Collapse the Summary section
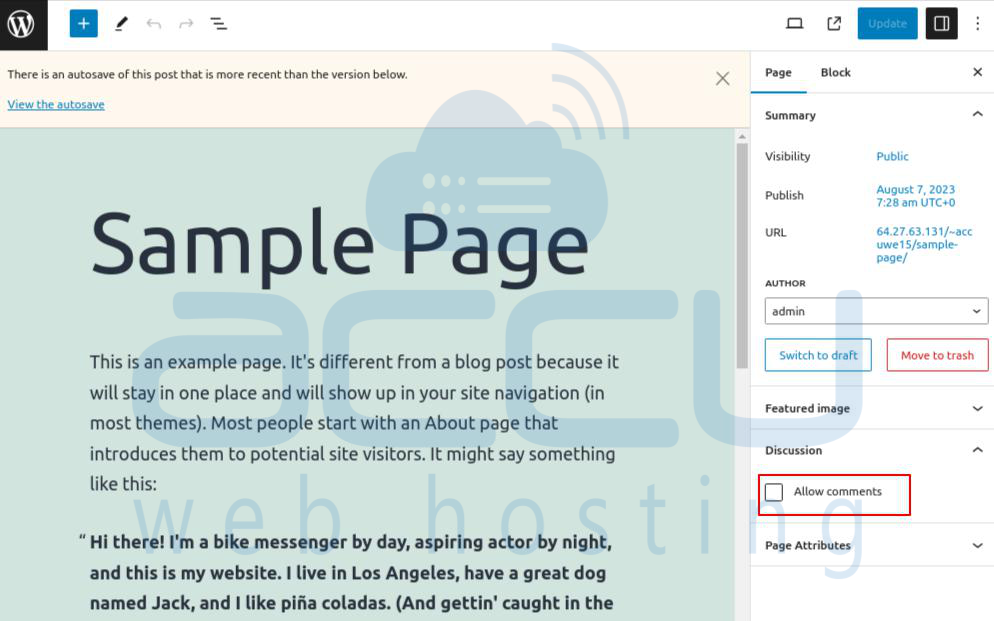Screen dimensions: 994x621 (977, 115)
